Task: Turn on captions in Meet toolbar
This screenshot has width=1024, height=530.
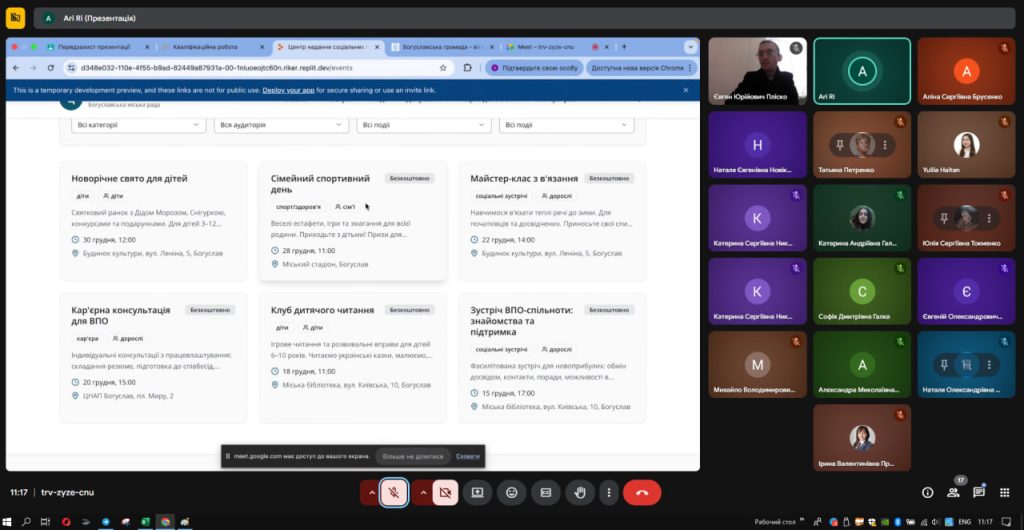Action: coord(546,492)
